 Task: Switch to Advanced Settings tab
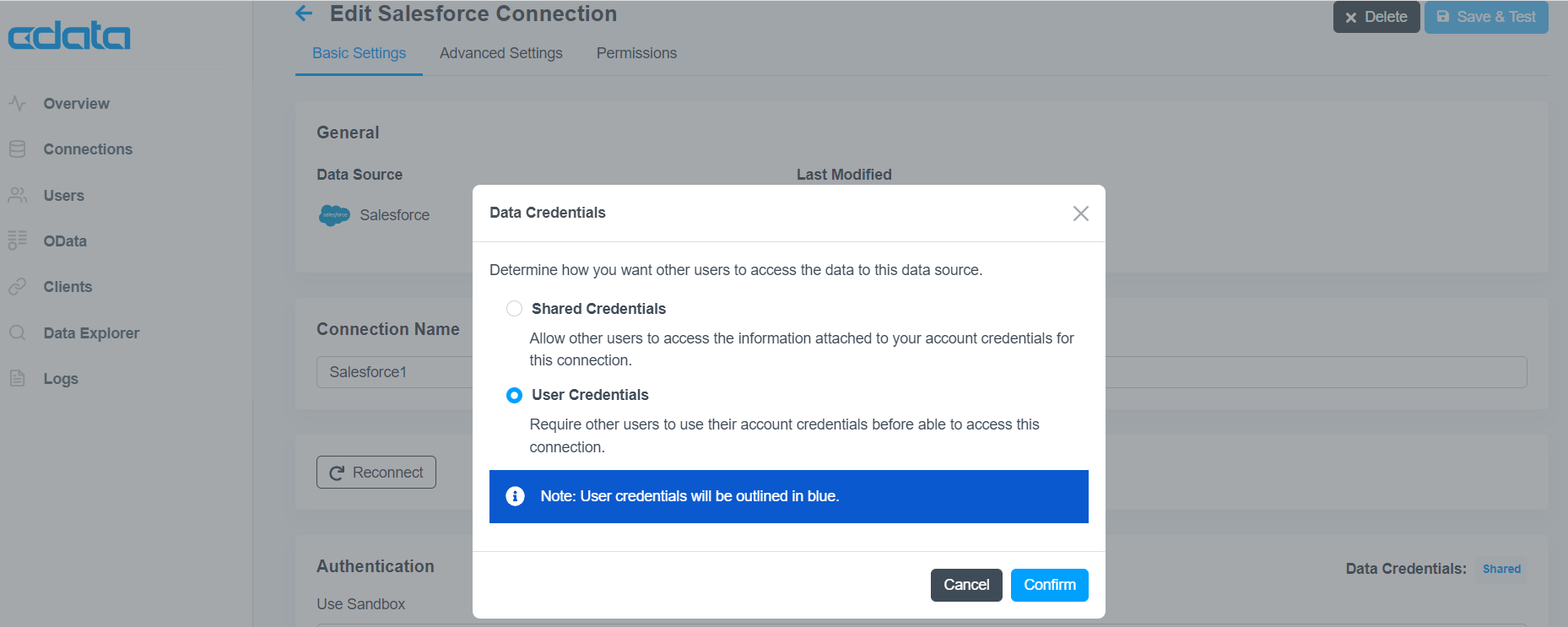(500, 53)
